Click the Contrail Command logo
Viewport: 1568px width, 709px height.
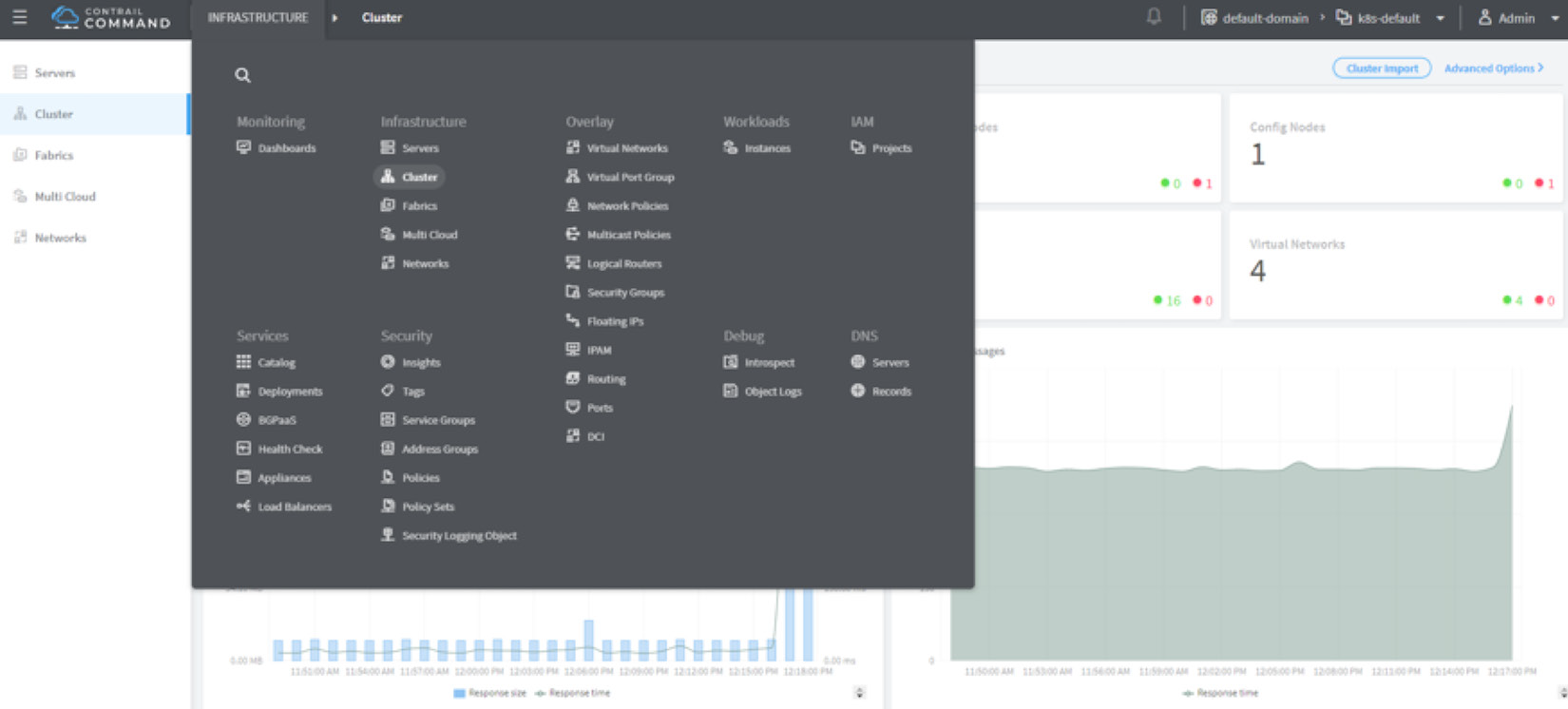point(110,17)
